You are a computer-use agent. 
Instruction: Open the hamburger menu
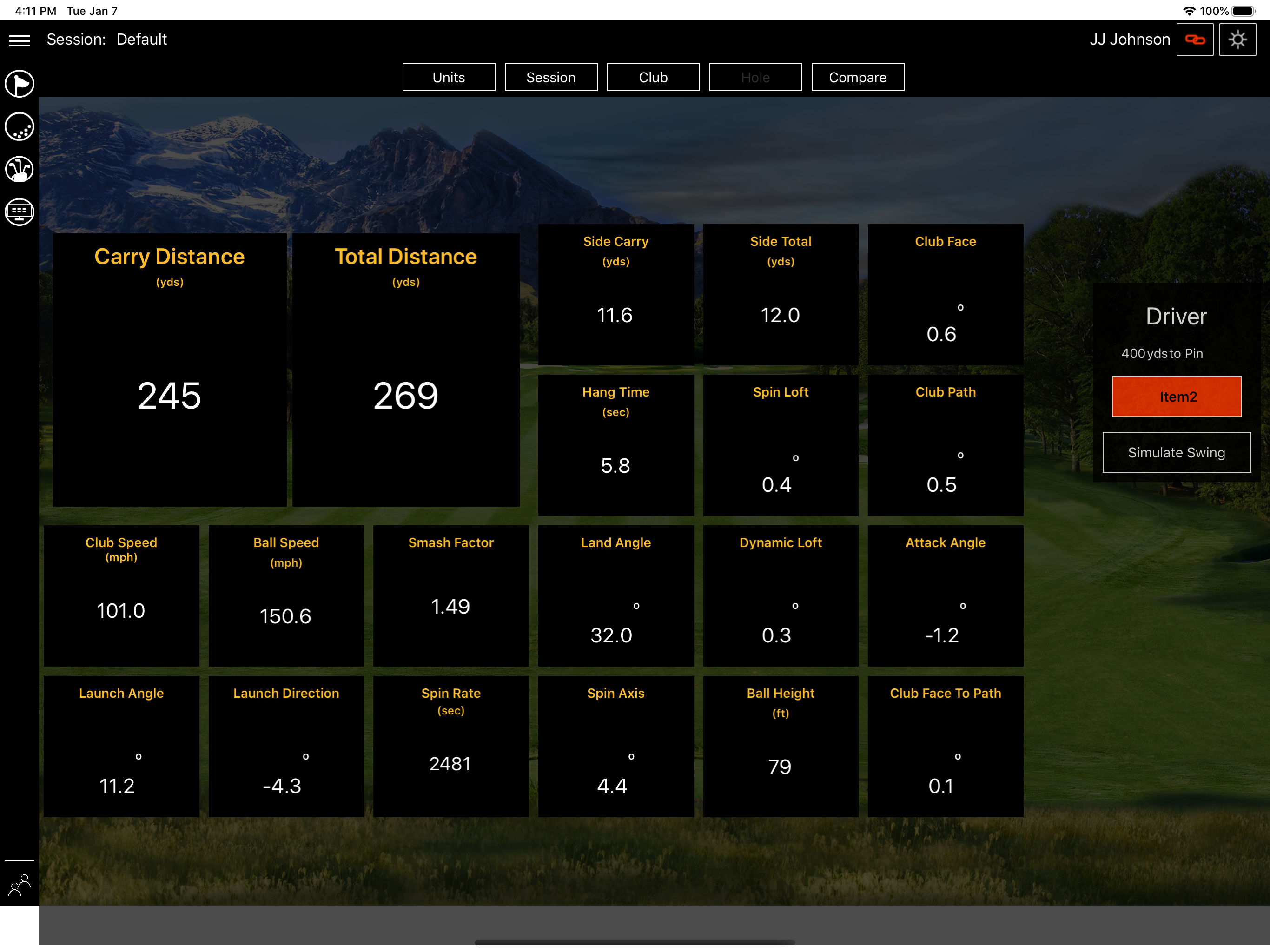point(20,40)
